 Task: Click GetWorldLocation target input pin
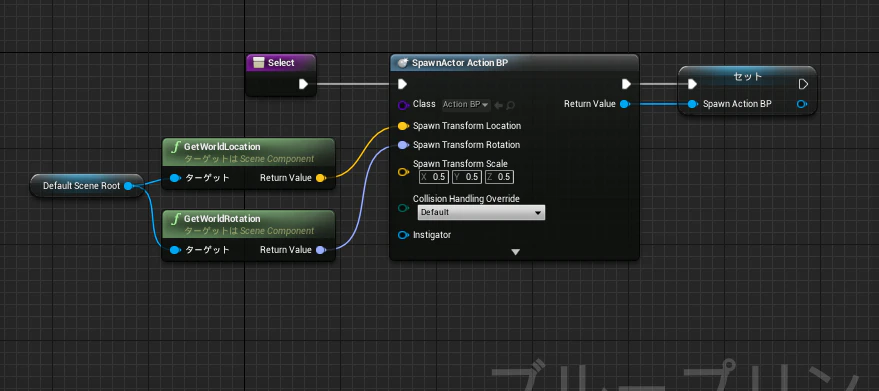click(175, 178)
